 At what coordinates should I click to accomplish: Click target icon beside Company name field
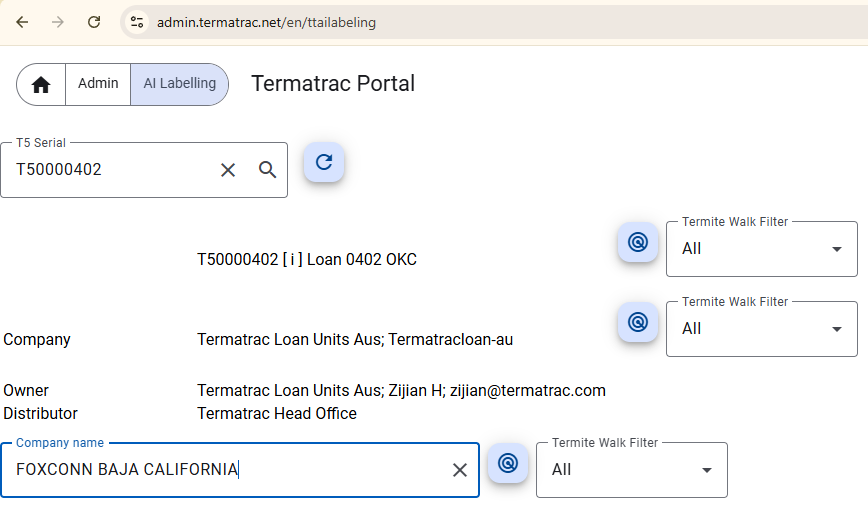508,463
